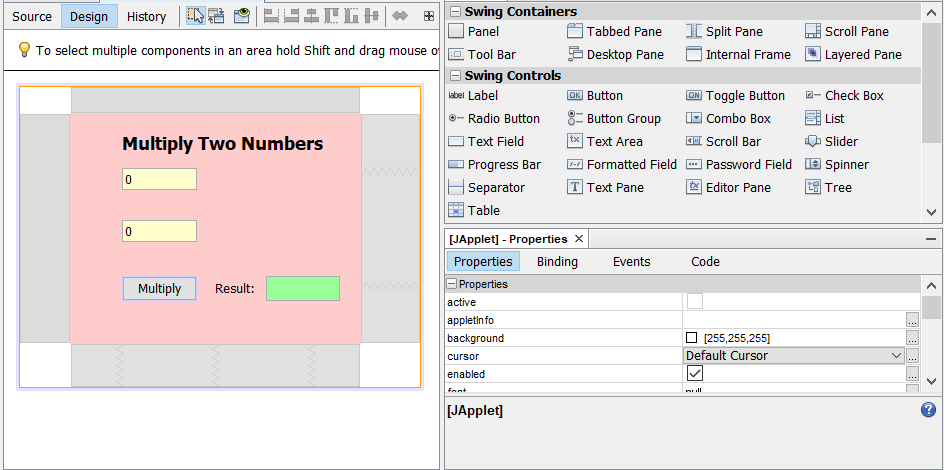Select the green Result output field
944x470 pixels.
pyautogui.click(x=303, y=288)
